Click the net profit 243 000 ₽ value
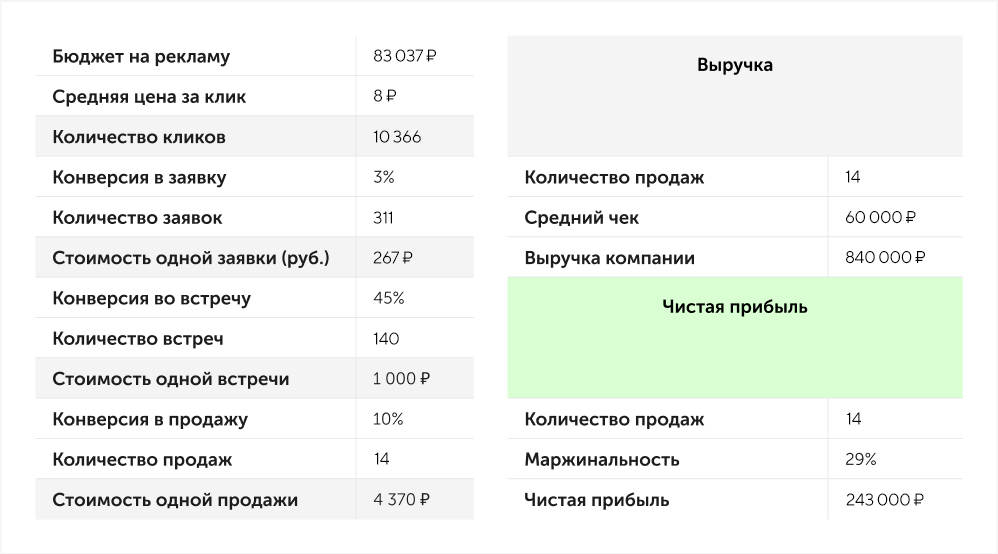 885,500
